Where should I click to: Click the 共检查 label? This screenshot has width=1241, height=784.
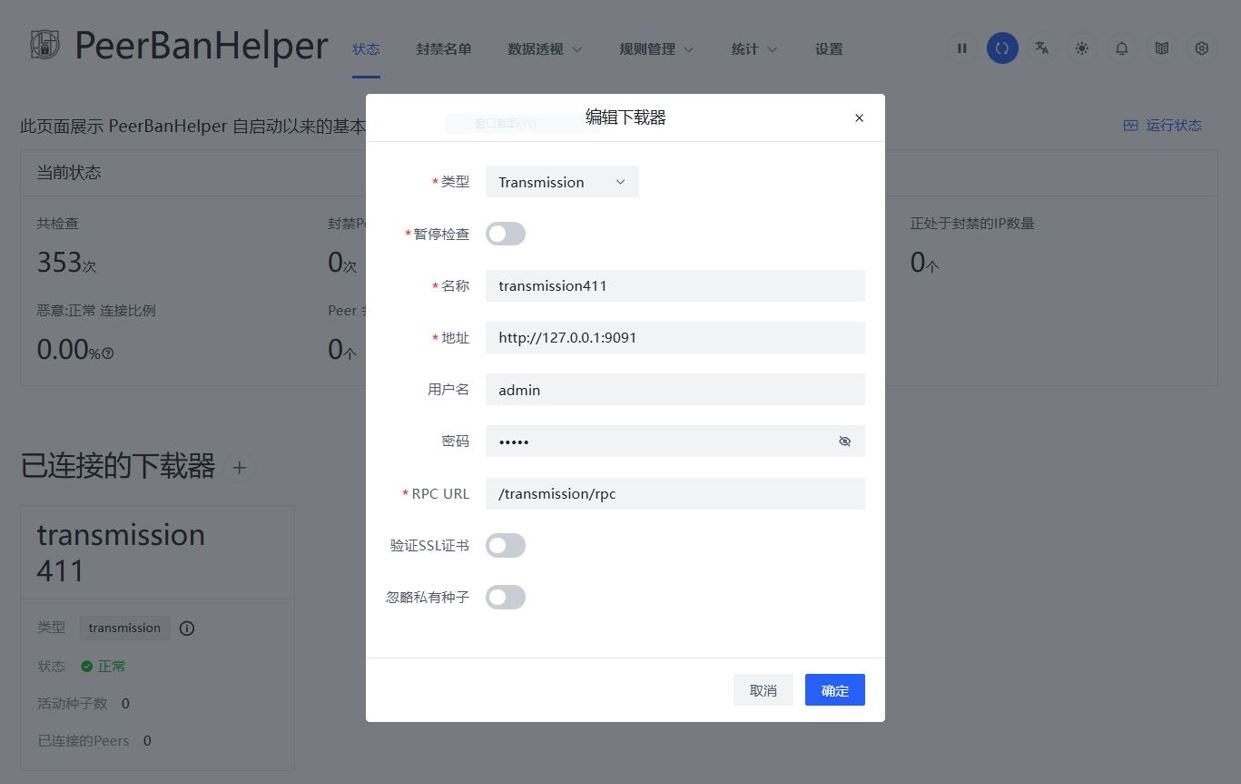pyautogui.click(x=58, y=223)
